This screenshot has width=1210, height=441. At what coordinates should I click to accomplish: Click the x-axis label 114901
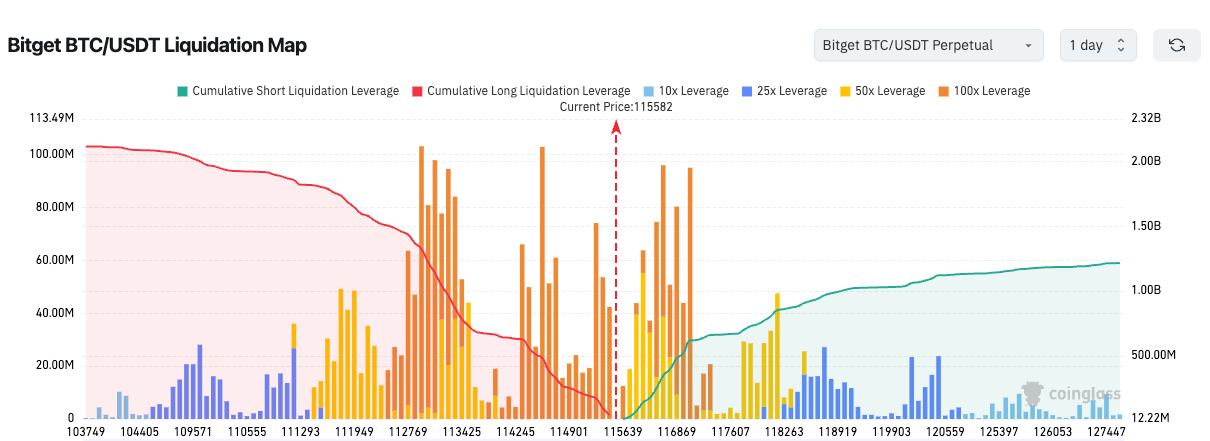coord(569,431)
